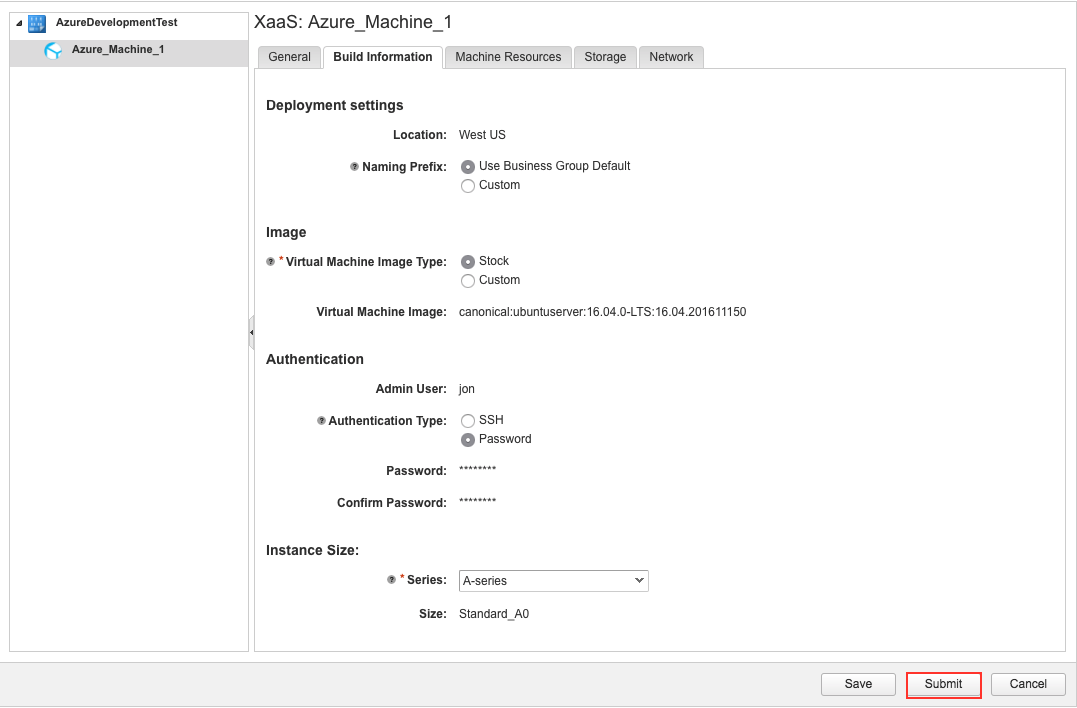Click the help icon beside Series
Viewport: 1077px width, 708px height.
coord(392,580)
